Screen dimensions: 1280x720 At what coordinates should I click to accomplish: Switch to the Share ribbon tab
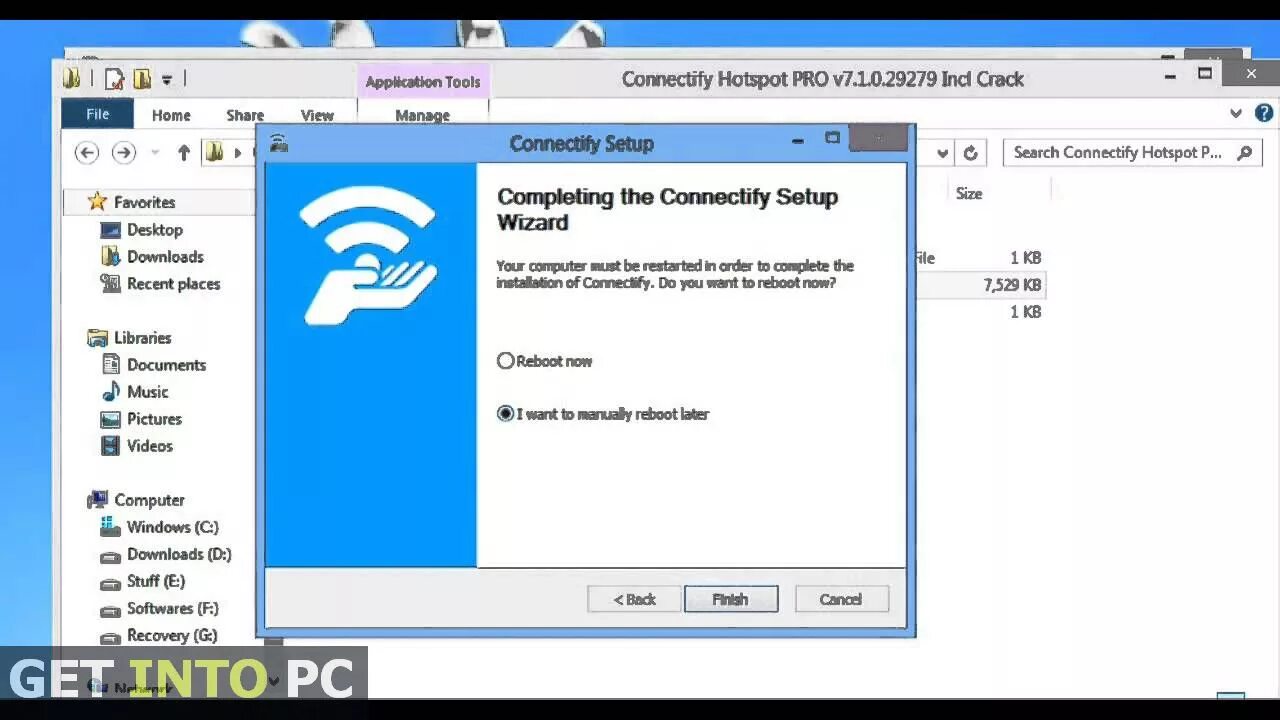tap(245, 115)
